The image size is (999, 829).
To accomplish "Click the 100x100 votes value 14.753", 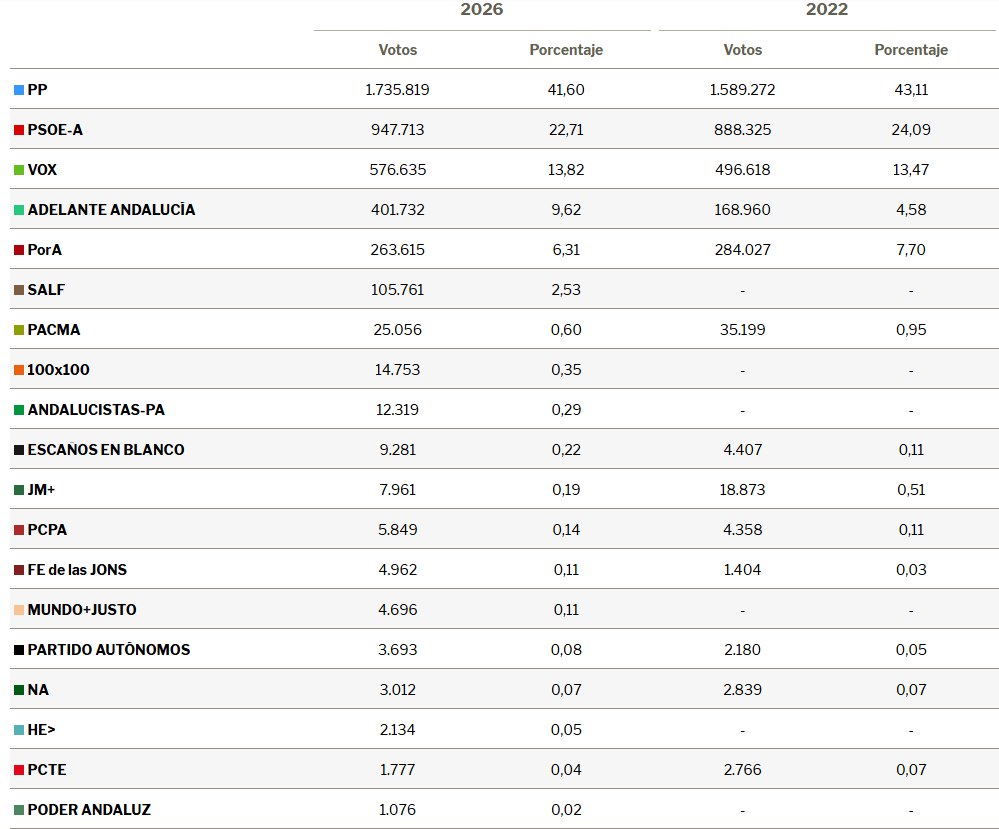I will point(398,370).
